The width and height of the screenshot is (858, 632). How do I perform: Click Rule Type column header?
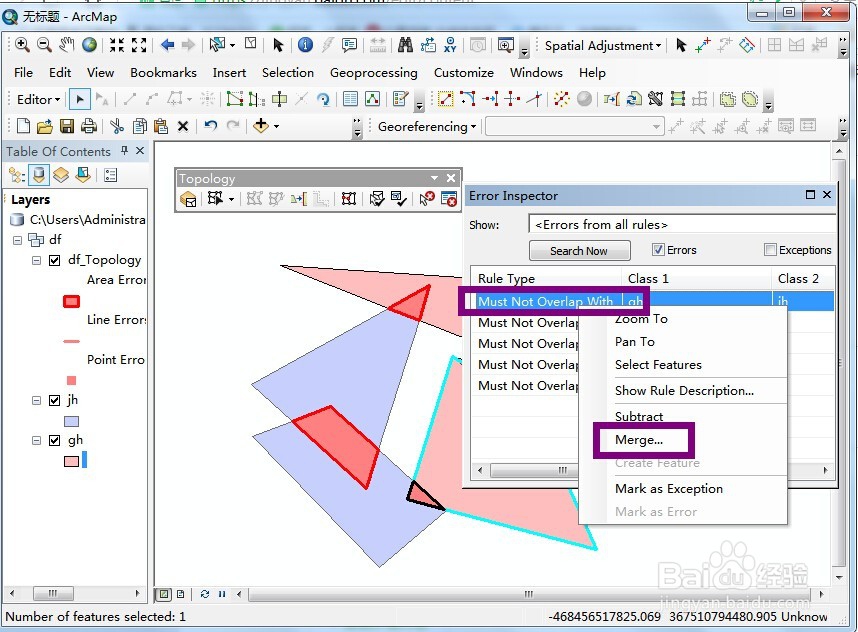click(x=546, y=279)
